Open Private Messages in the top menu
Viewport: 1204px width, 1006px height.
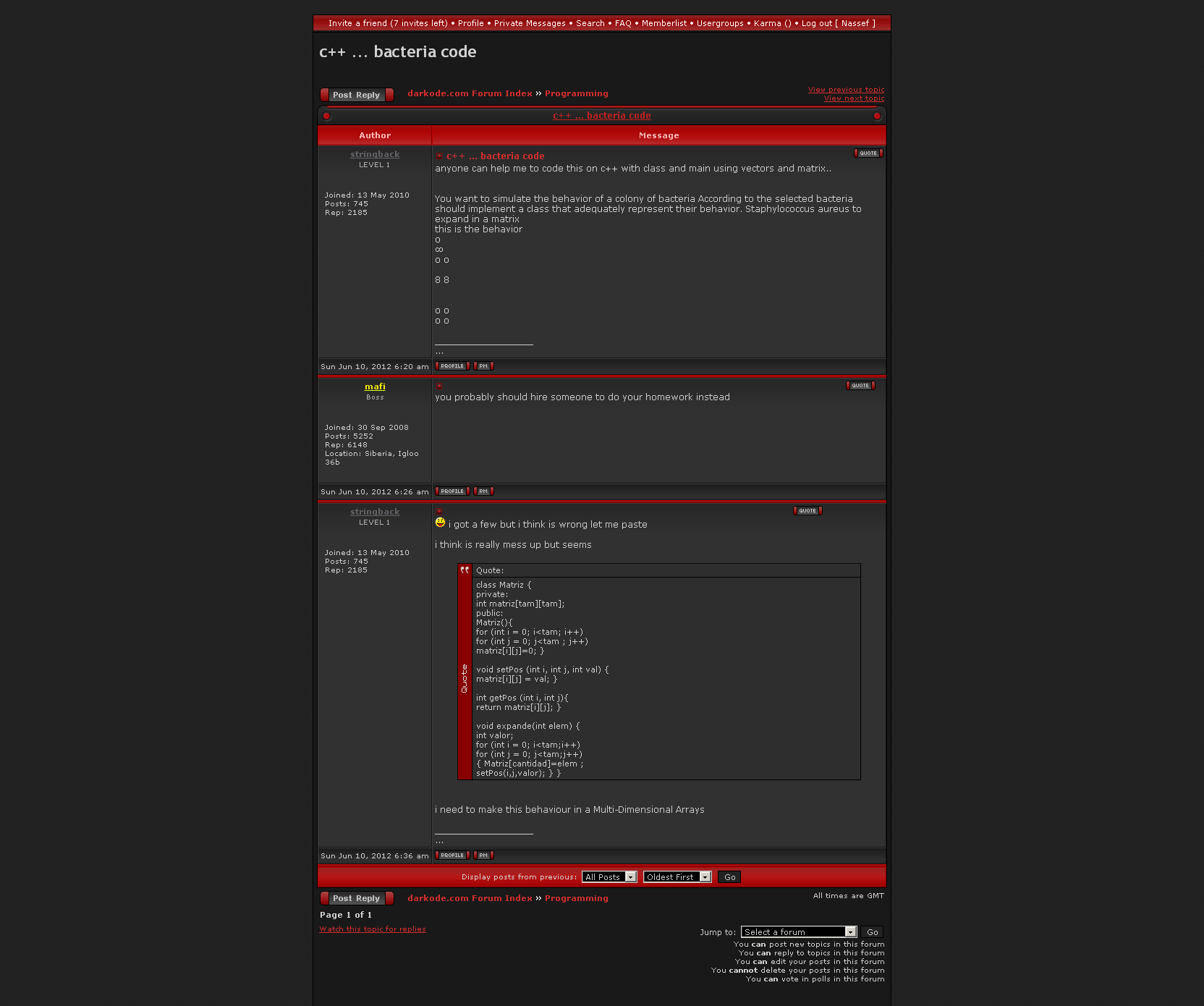[x=530, y=23]
